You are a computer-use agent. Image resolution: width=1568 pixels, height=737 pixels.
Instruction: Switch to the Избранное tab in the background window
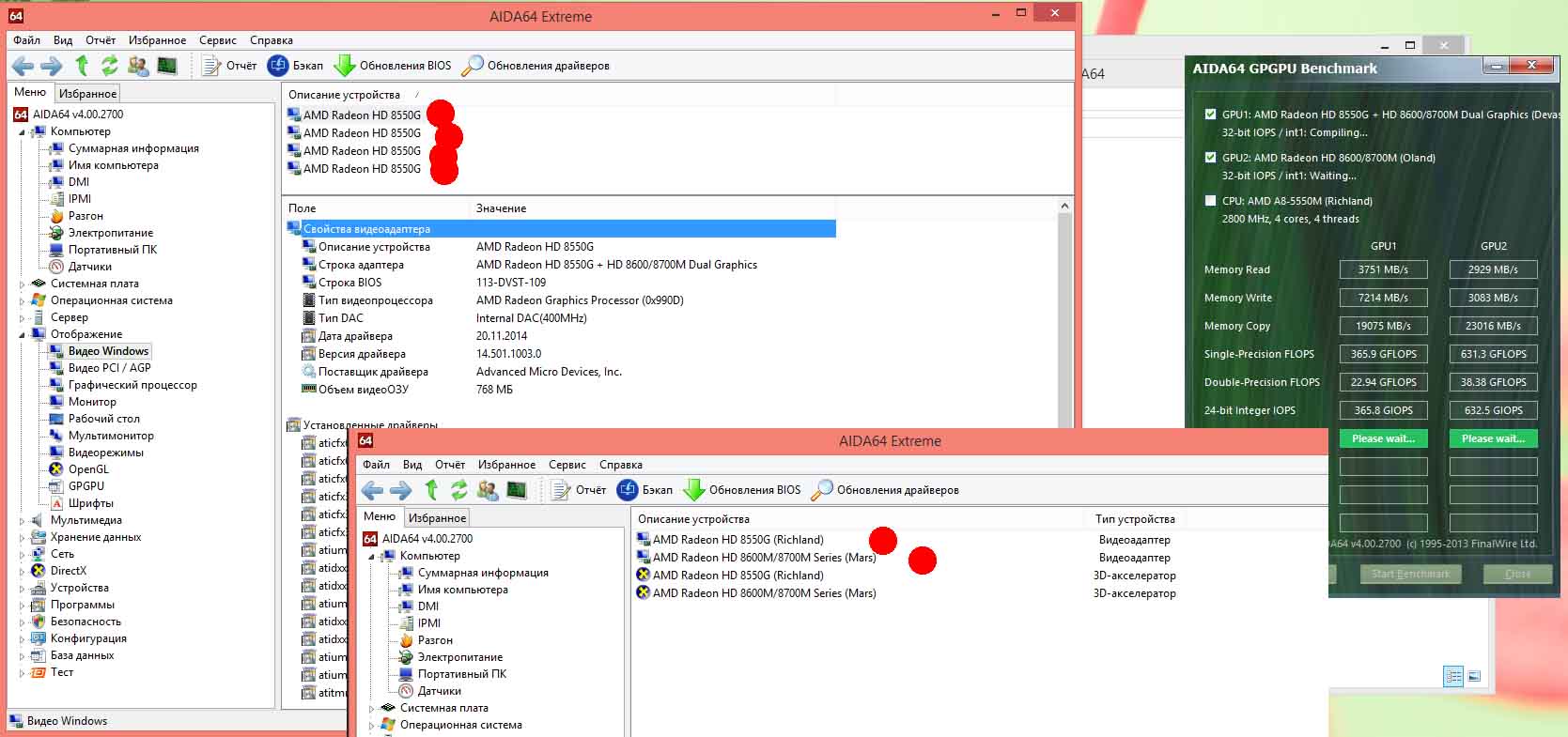(x=88, y=94)
